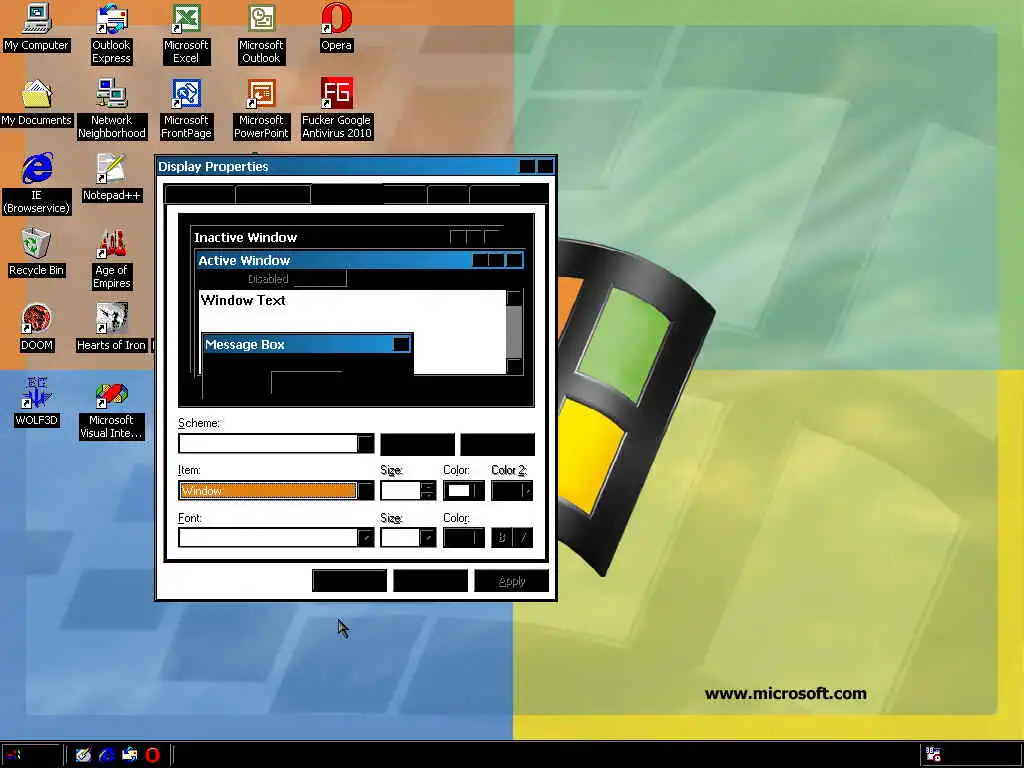The height and width of the screenshot is (768, 1024).
Task: Open the Color 2 swatch picker
Action: coord(511,490)
